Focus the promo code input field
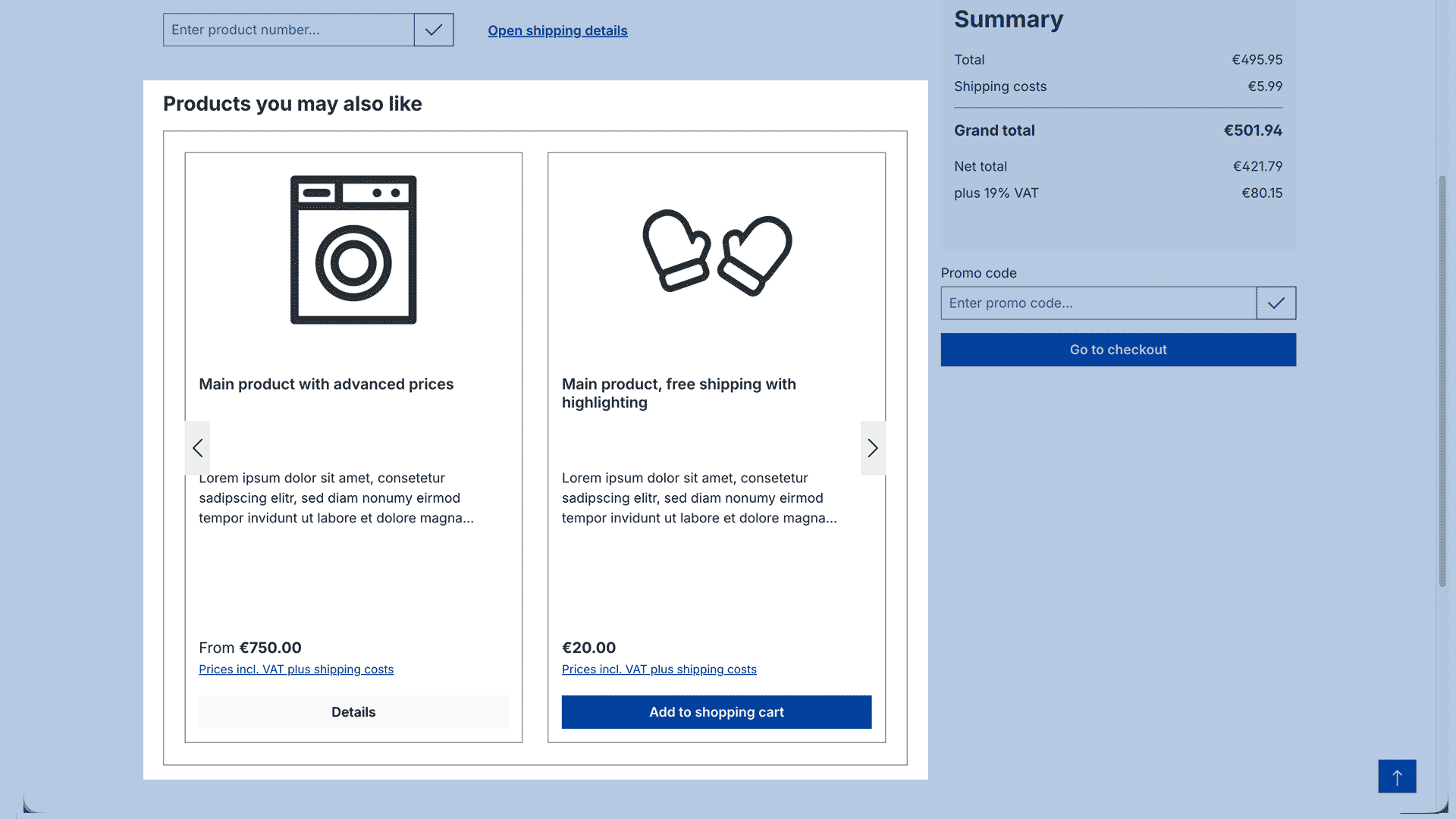Screen dimensions: 1456x819 1098,303
